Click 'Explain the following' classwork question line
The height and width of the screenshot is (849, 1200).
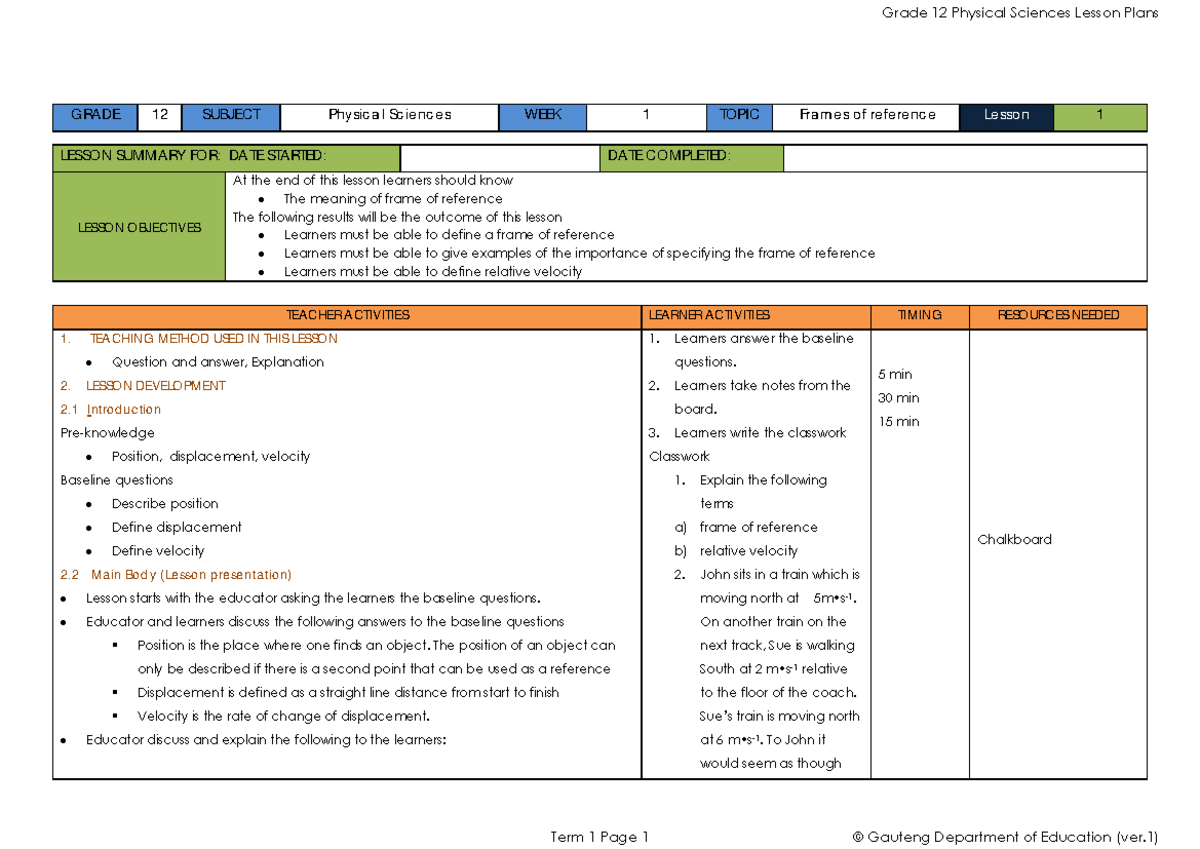[764, 480]
